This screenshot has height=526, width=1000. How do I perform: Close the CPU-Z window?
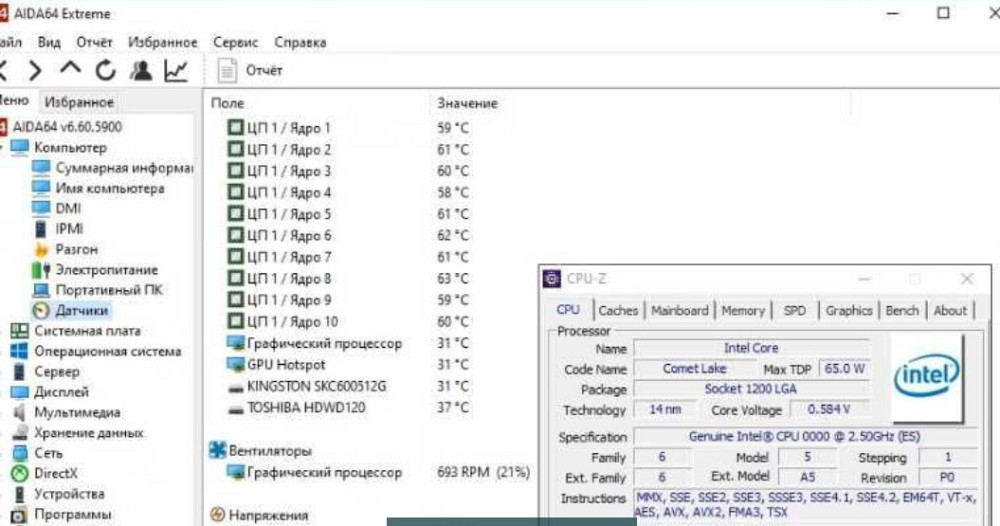point(967,279)
